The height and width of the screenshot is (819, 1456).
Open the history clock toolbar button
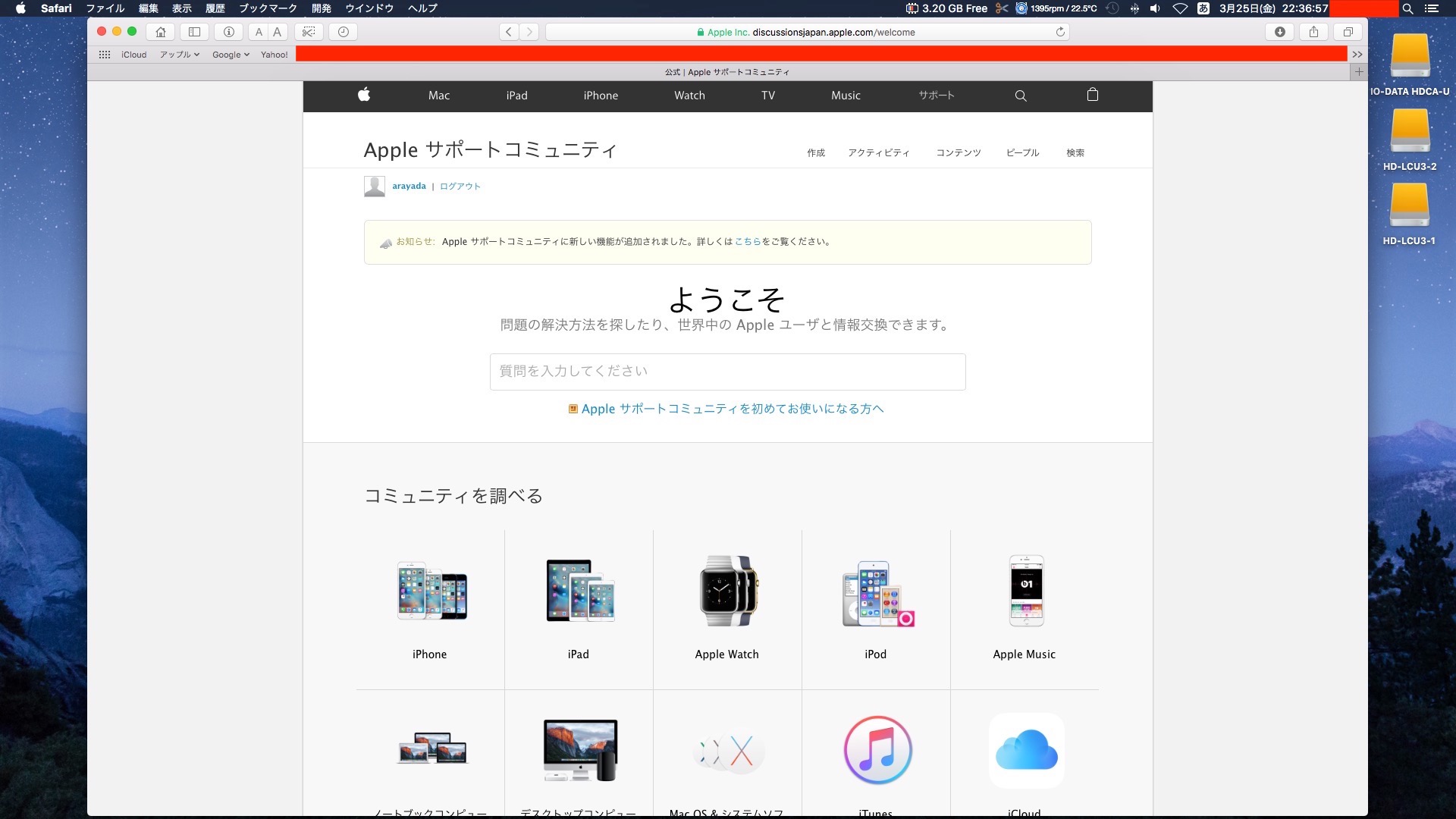click(343, 32)
